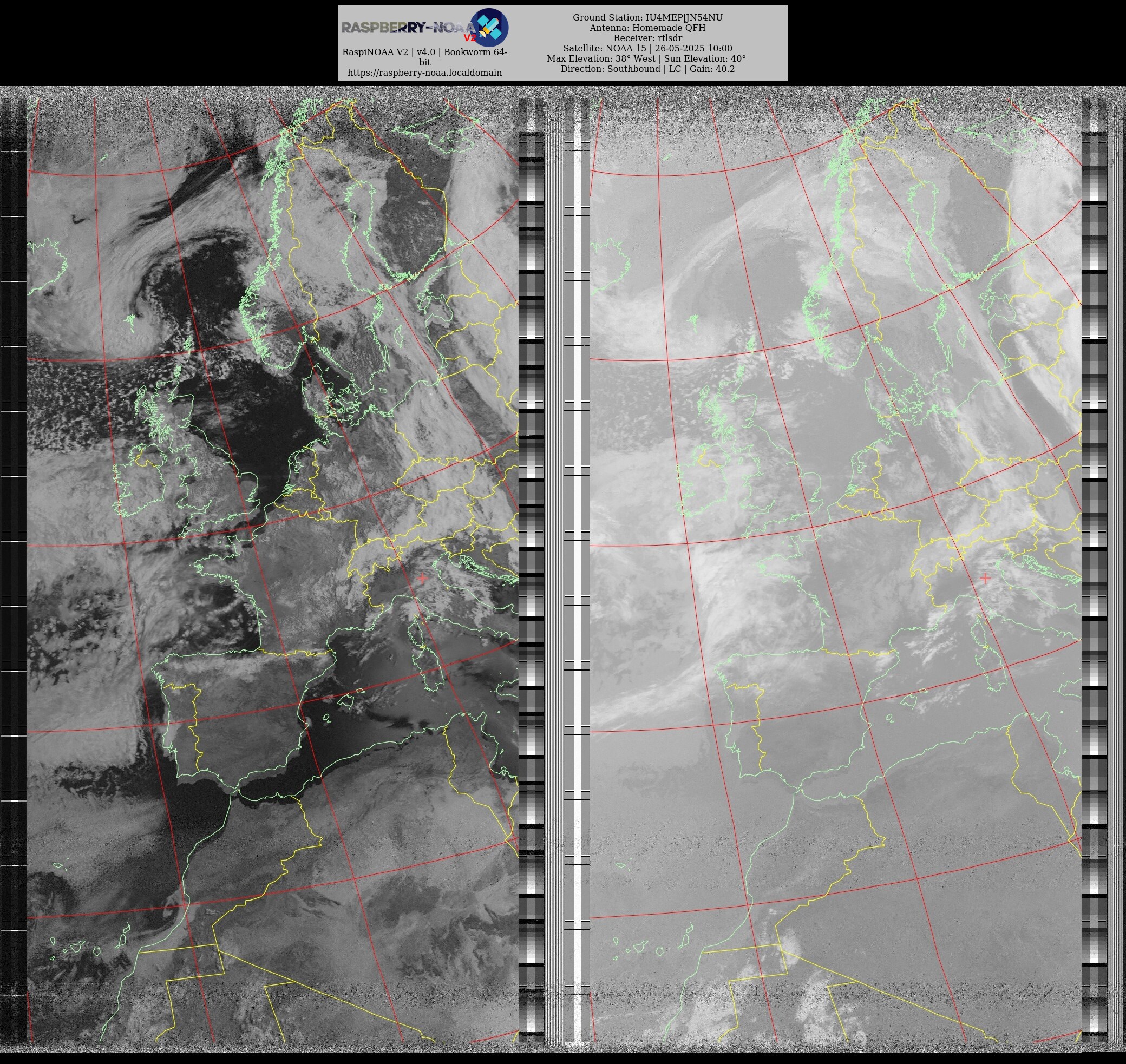Click the 'RaspiNOAA V2 | v4.0 | Bookworm 64-bit' text

pos(424,57)
